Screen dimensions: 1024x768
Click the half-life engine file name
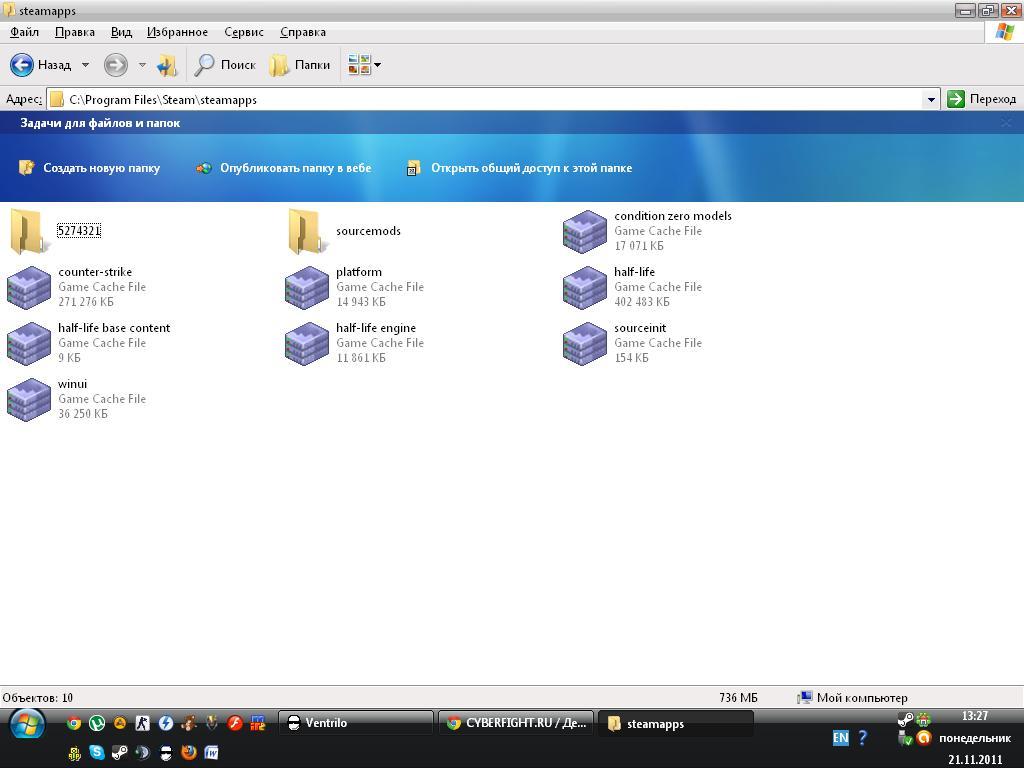(376, 328)
